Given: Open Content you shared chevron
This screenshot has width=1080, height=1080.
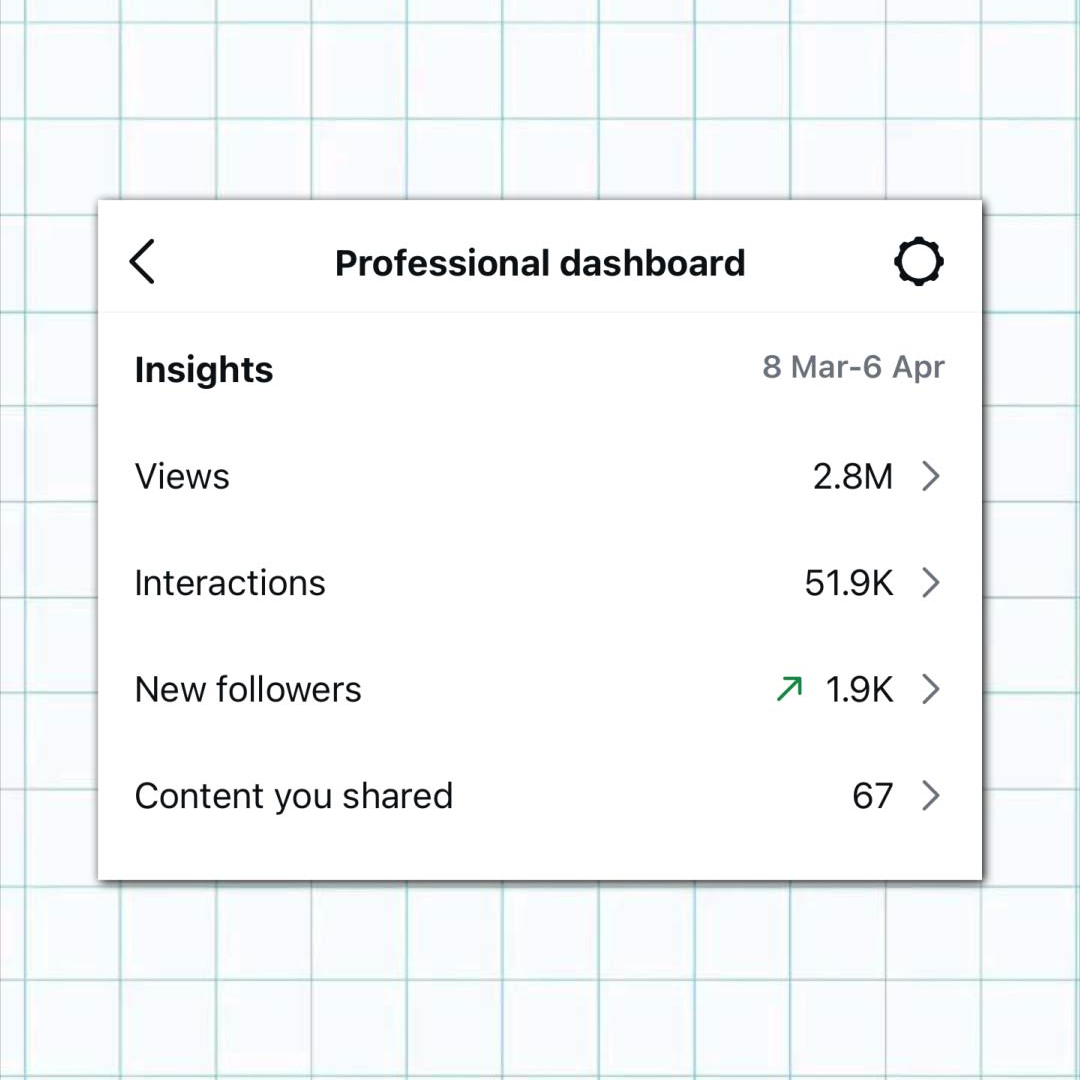Looking at the screenshot, I should click(x=930, y=796).
